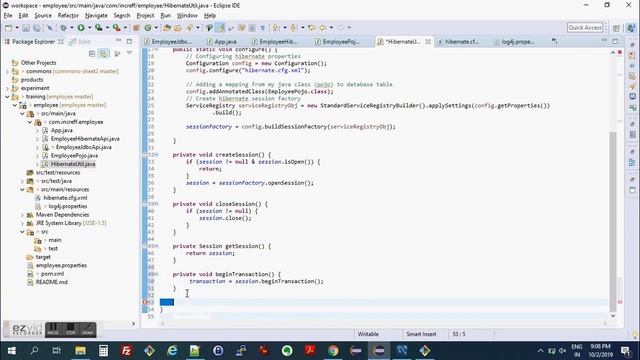This screenshot has height=360, width=640.
Task: Toggle the highlighted editor toolbar button
Action: point(220,28)
